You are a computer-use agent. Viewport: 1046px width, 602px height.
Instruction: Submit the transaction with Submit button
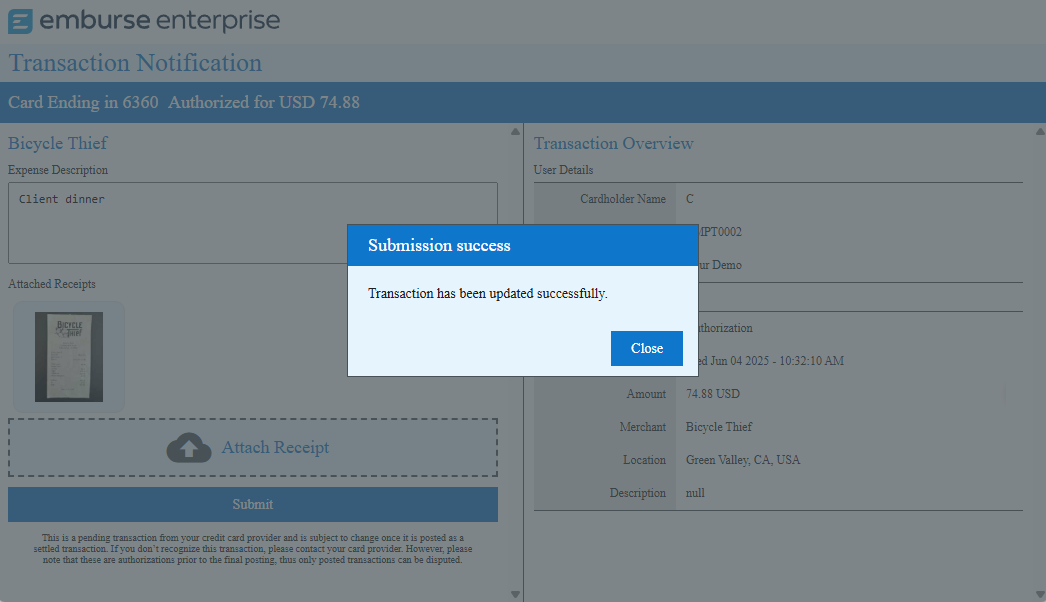point(253,505)
